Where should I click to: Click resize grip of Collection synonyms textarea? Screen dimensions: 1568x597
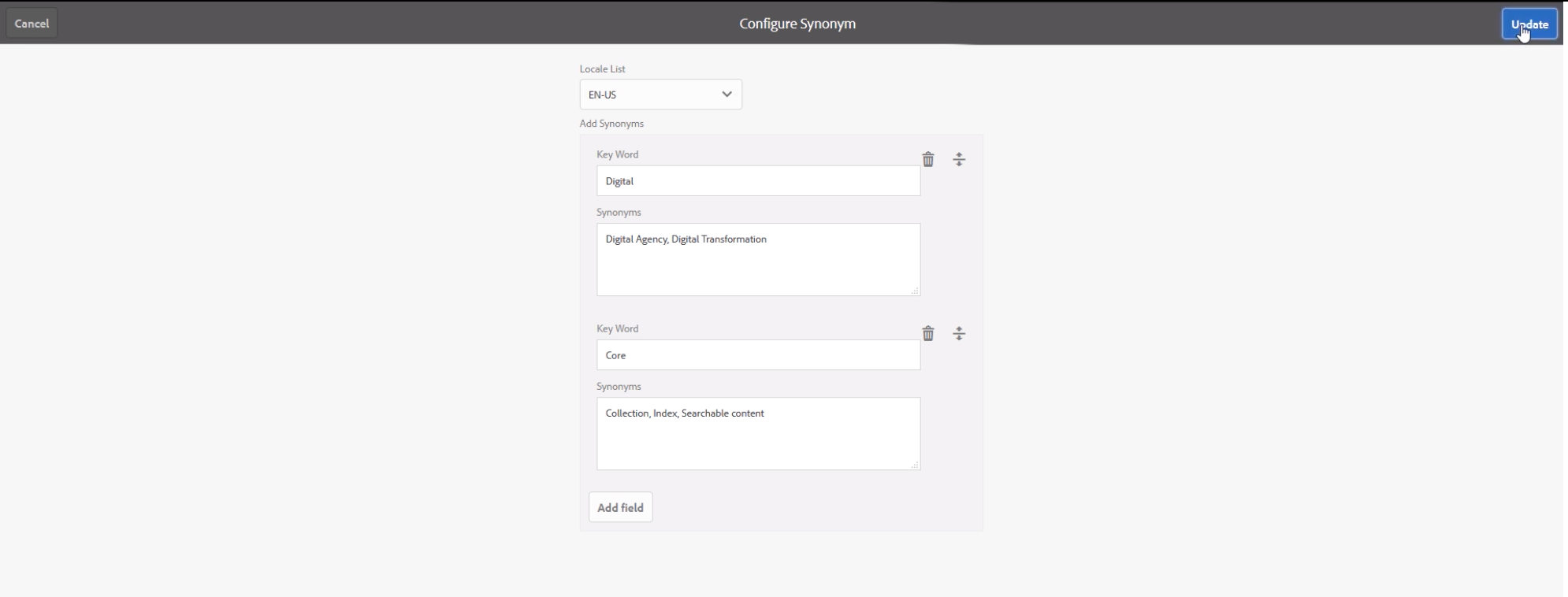coord(915,465)
